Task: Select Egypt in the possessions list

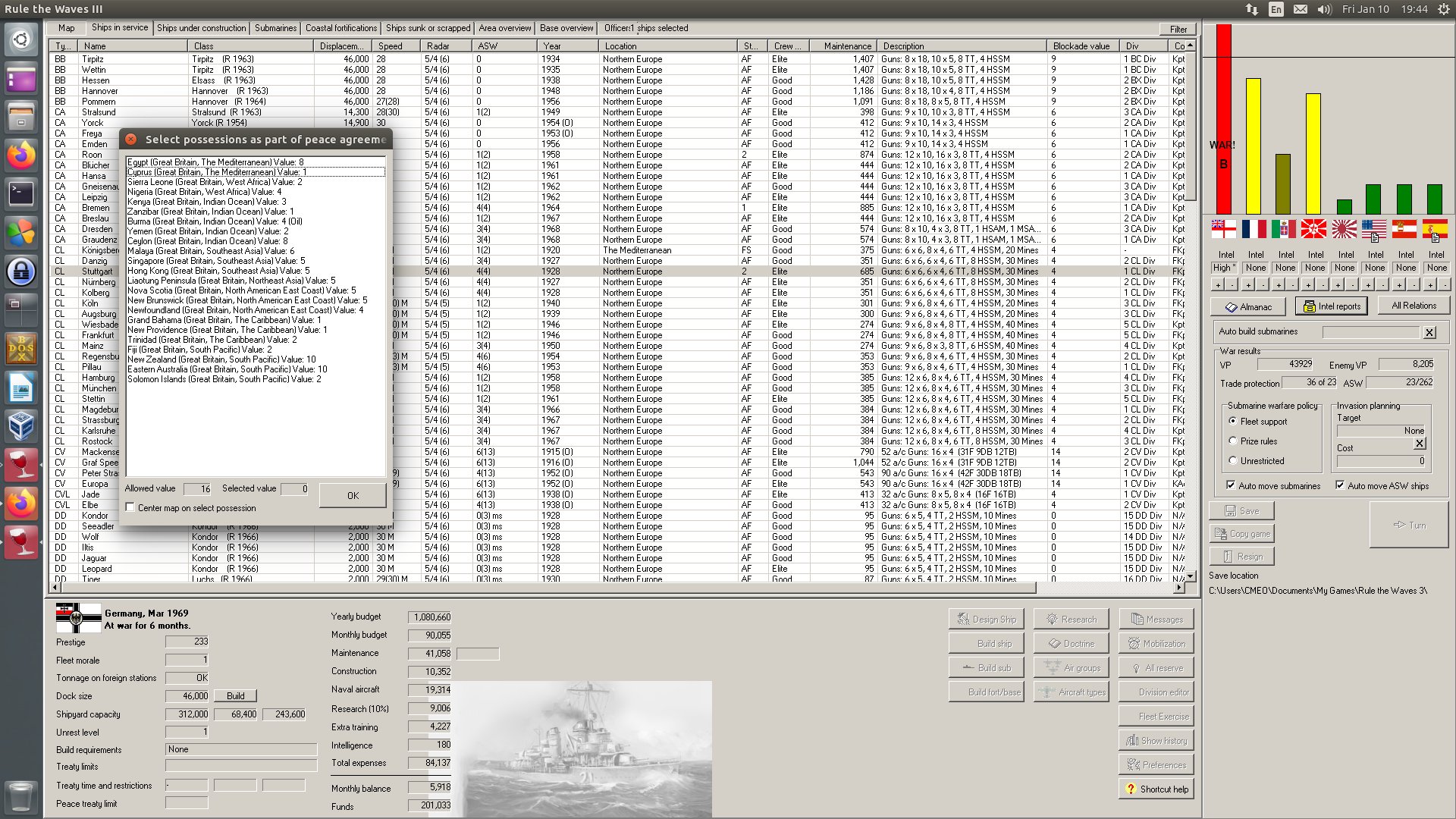Action: (256, 162)
